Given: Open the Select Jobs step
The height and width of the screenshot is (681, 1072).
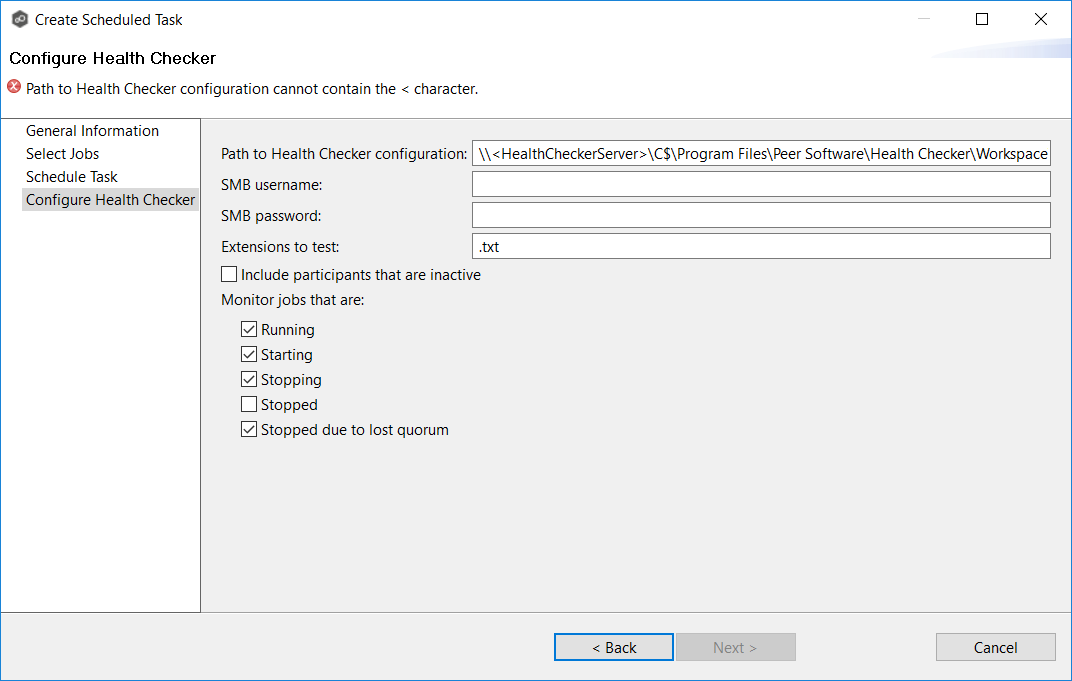Looking at the screenshot, I should [x=62, y=153].
